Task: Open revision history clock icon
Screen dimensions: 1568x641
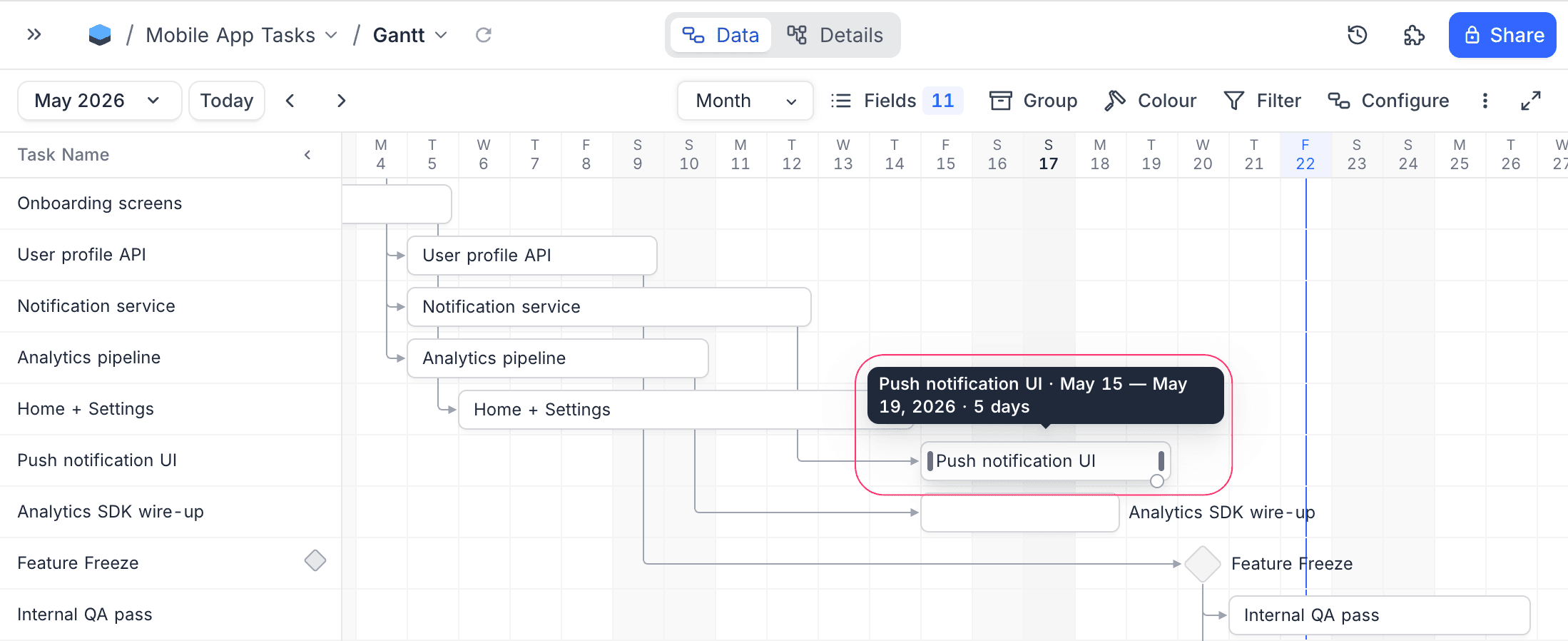Action: point(1357,35)
